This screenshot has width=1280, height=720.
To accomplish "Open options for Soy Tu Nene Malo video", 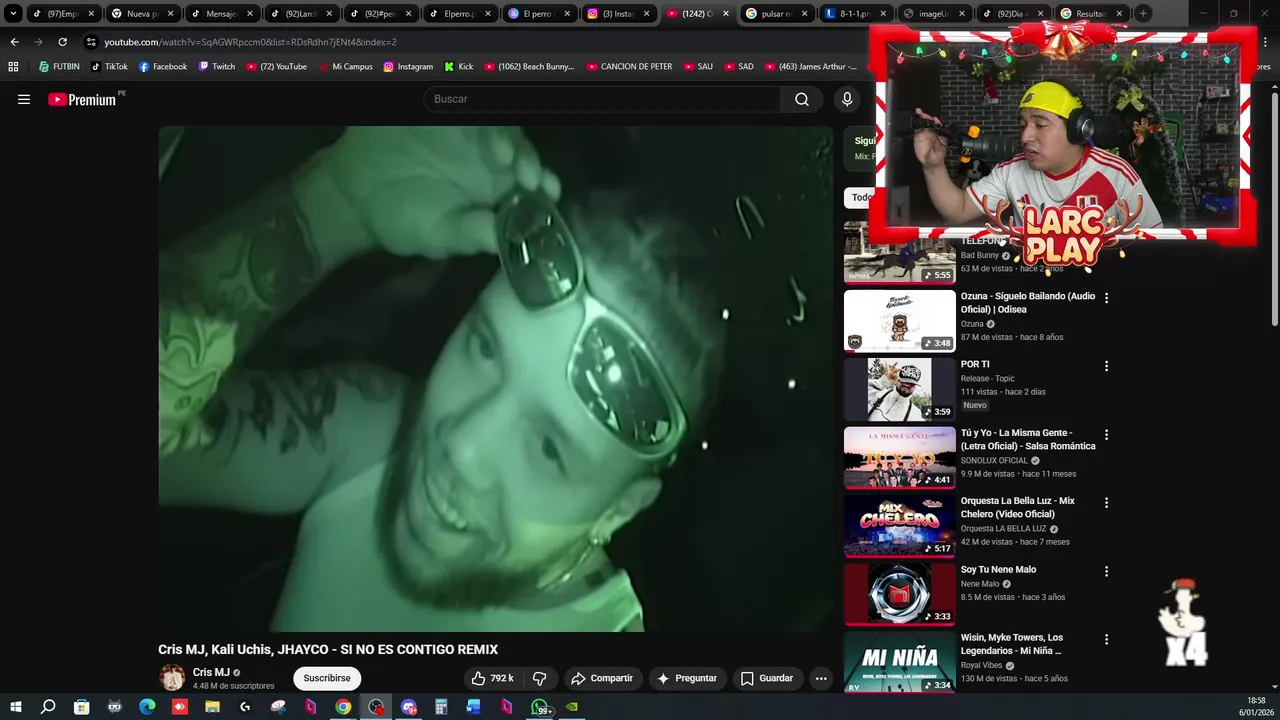I will tap(1106, 571).
